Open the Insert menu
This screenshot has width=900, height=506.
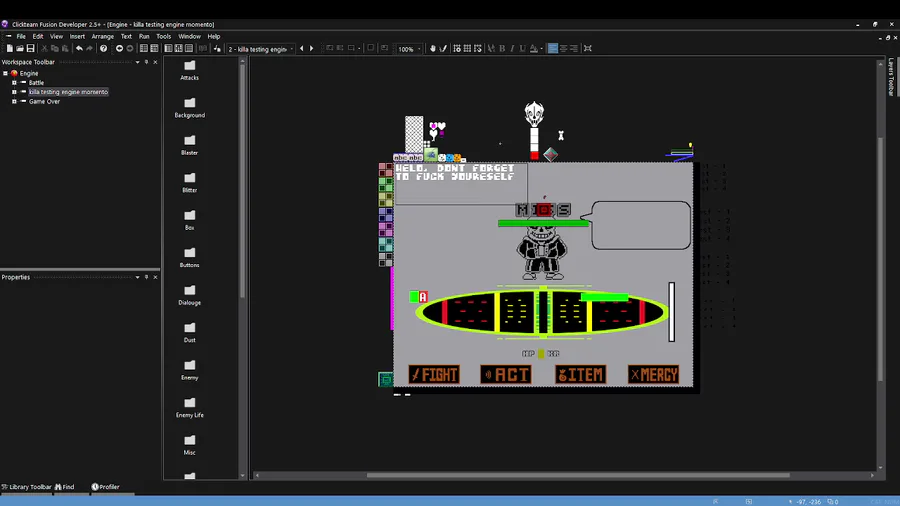[x=77, y=36]
